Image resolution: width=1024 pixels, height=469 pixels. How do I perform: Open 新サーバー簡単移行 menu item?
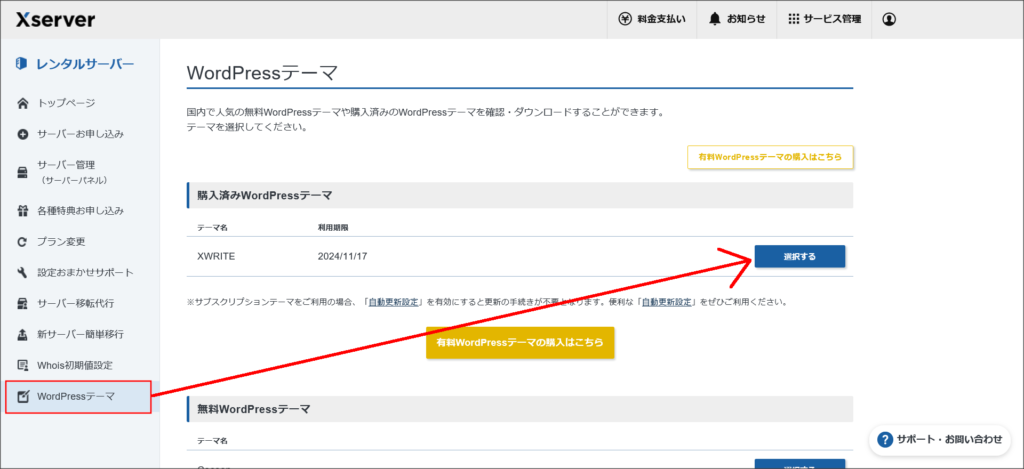(80, 334)
